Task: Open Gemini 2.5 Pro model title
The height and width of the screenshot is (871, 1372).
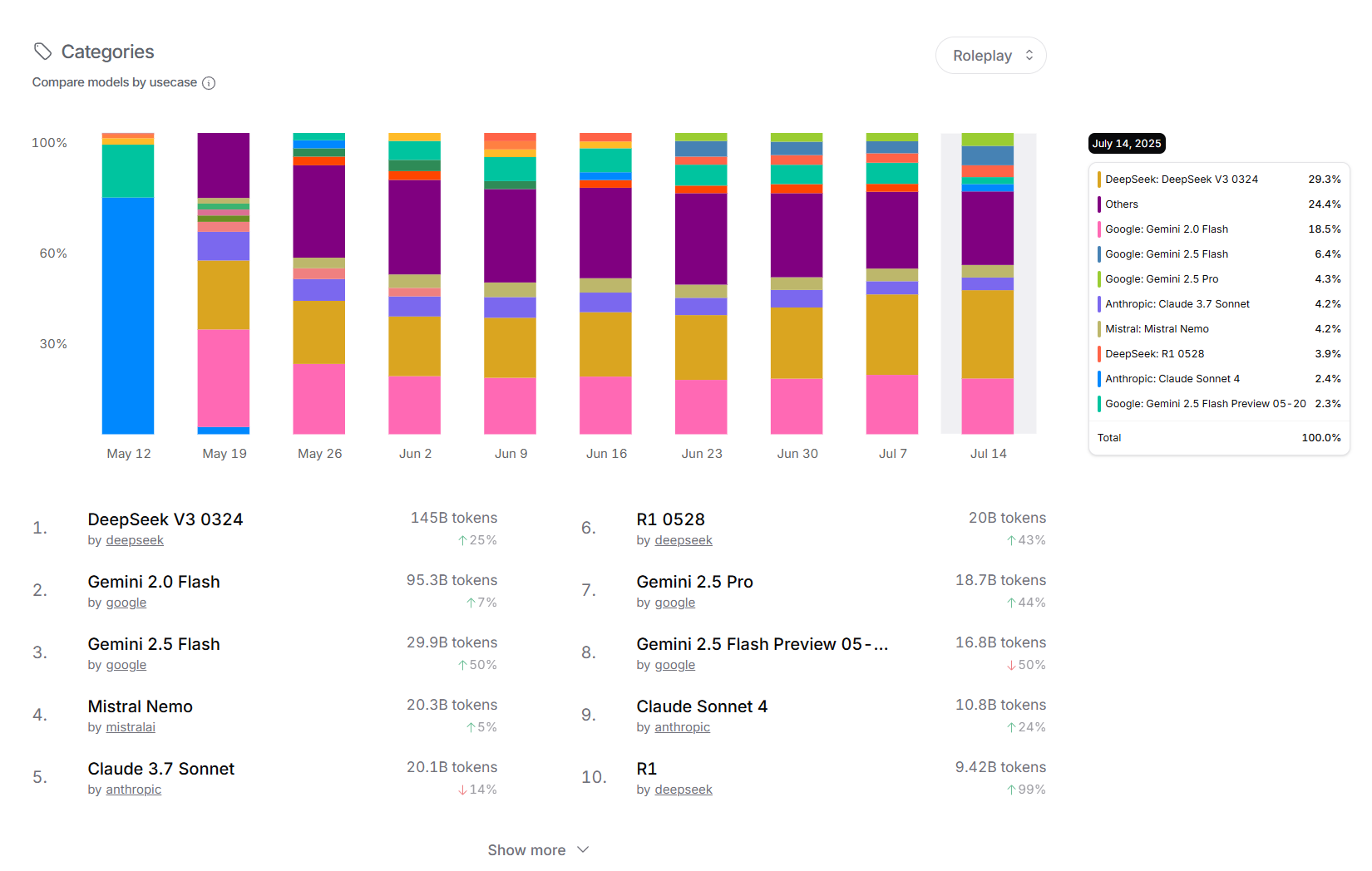Action: (694, 582)
